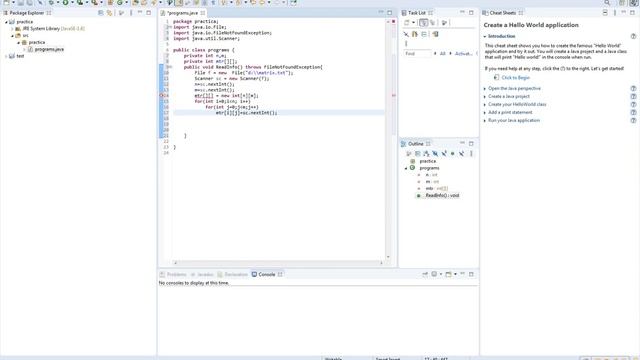Screen dimensions: 640x360
Task: Click the last icon in Task List second row
Action: tap(435, 34)
